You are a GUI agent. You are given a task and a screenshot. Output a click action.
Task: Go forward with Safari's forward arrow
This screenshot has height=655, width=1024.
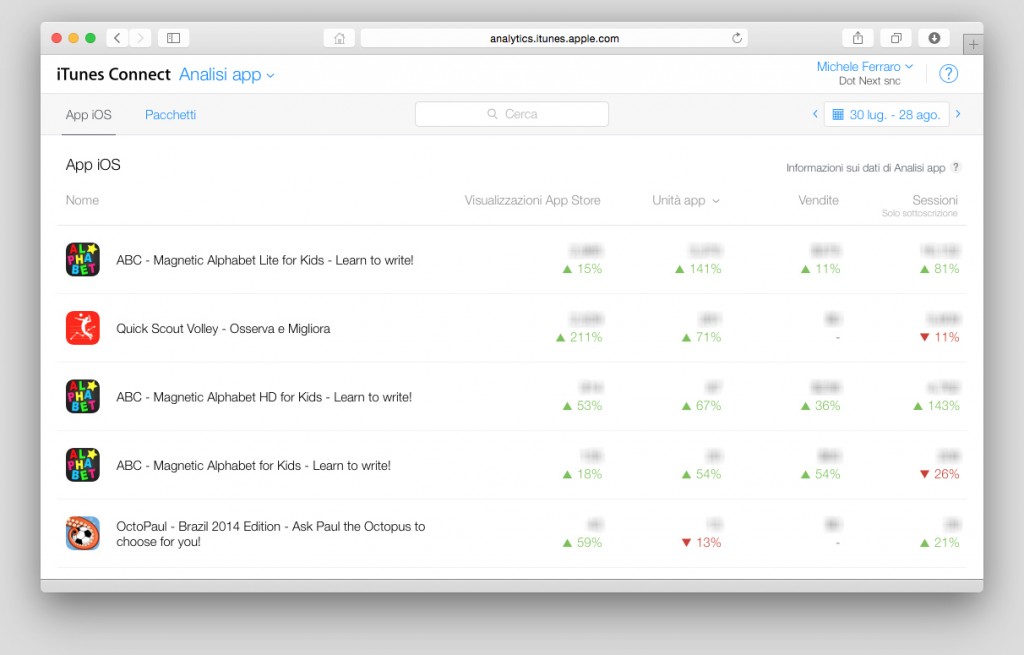click(140, 38)
